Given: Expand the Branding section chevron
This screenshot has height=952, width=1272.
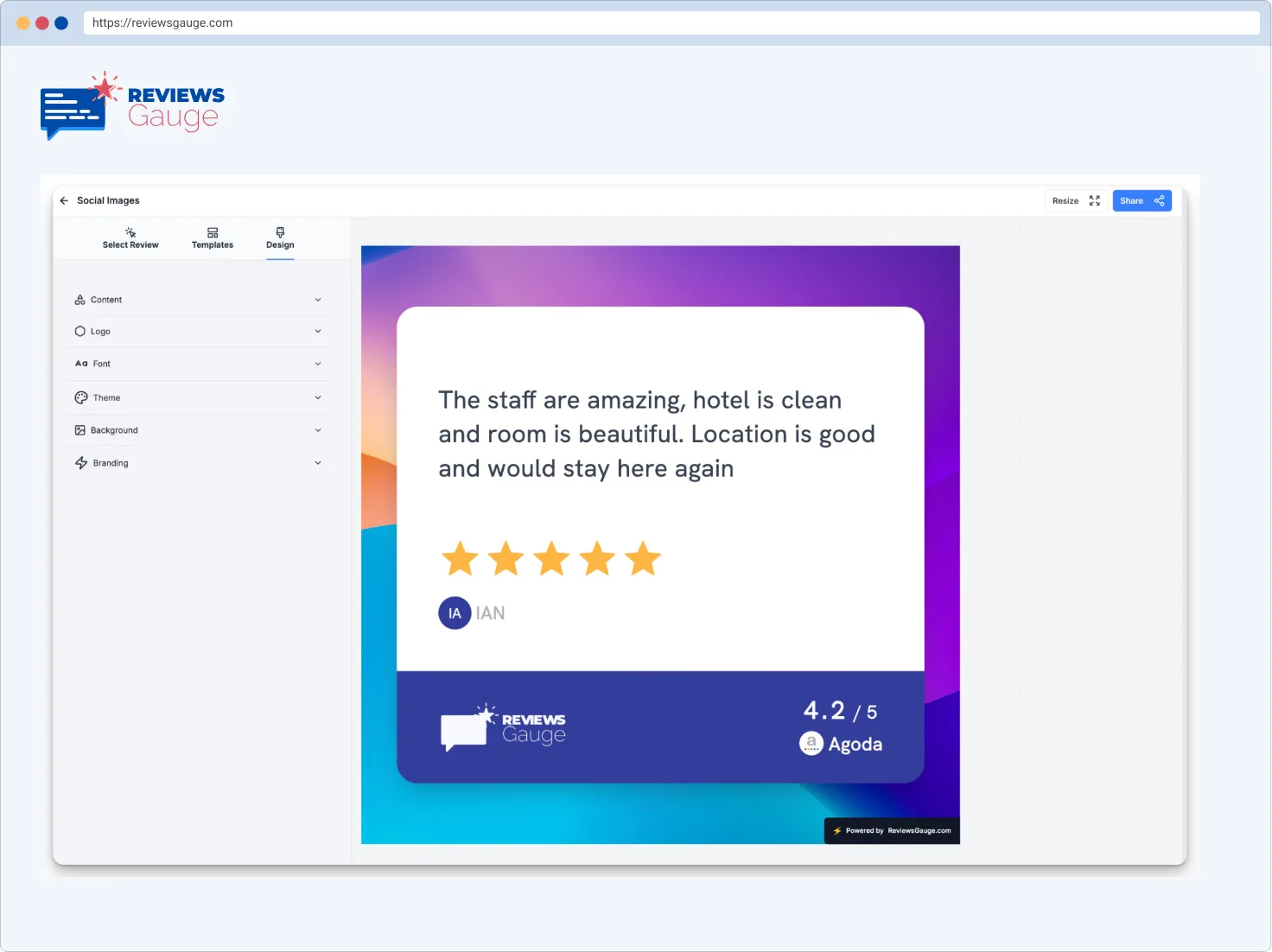Looking at the screenshot, I should pos(318,463).
